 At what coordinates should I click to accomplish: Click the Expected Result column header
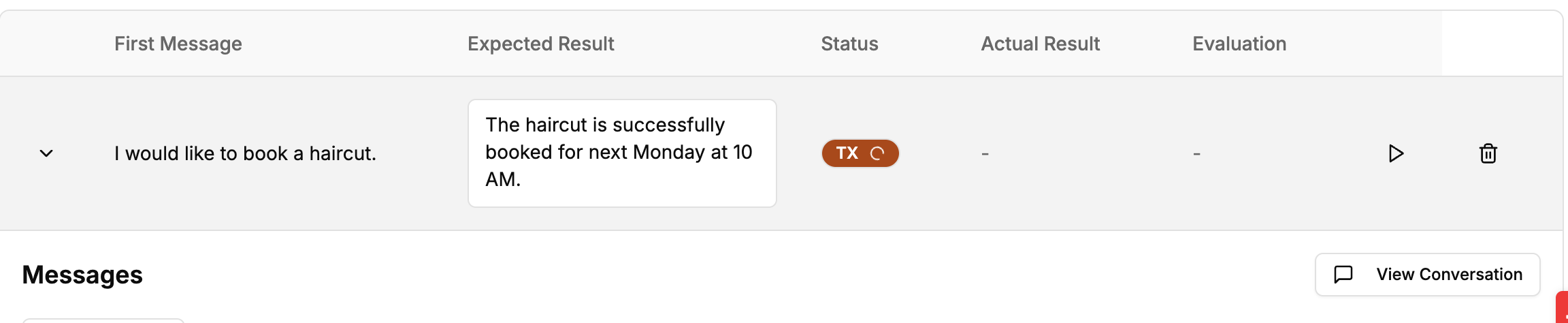click(541, 44)
